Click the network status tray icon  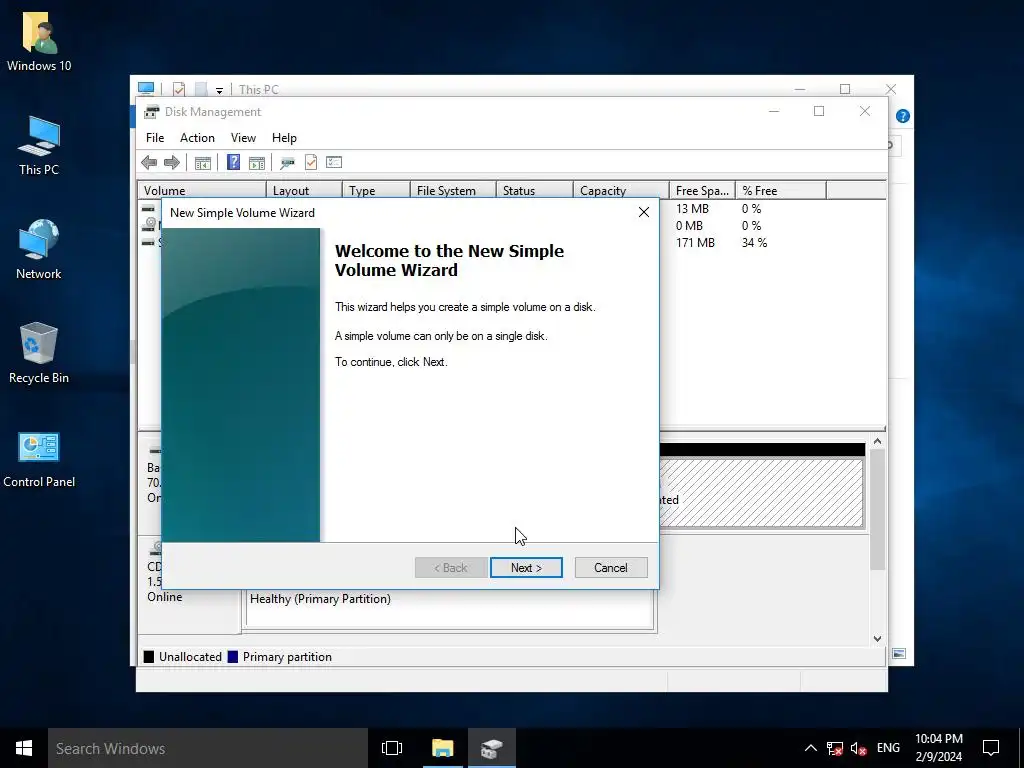tap(835, 748)
